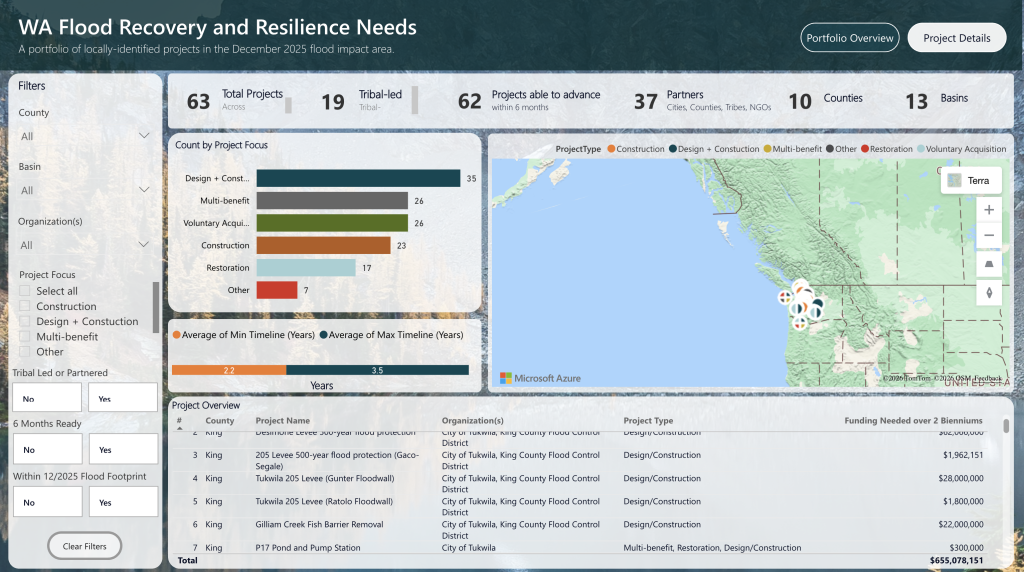Screen dimensions: 1024x572
Task: Tick the Multi-benefit checkbox
Action: (26, 337)
